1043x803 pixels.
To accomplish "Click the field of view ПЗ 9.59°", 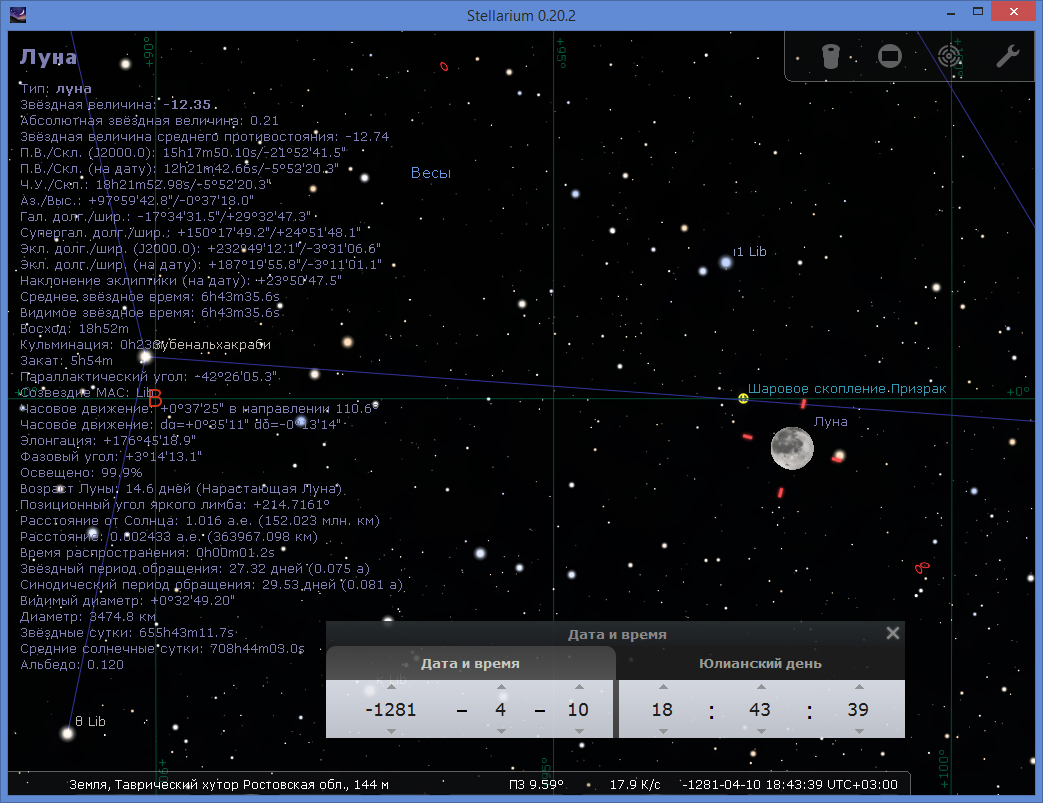I will (x=536, y=784).
